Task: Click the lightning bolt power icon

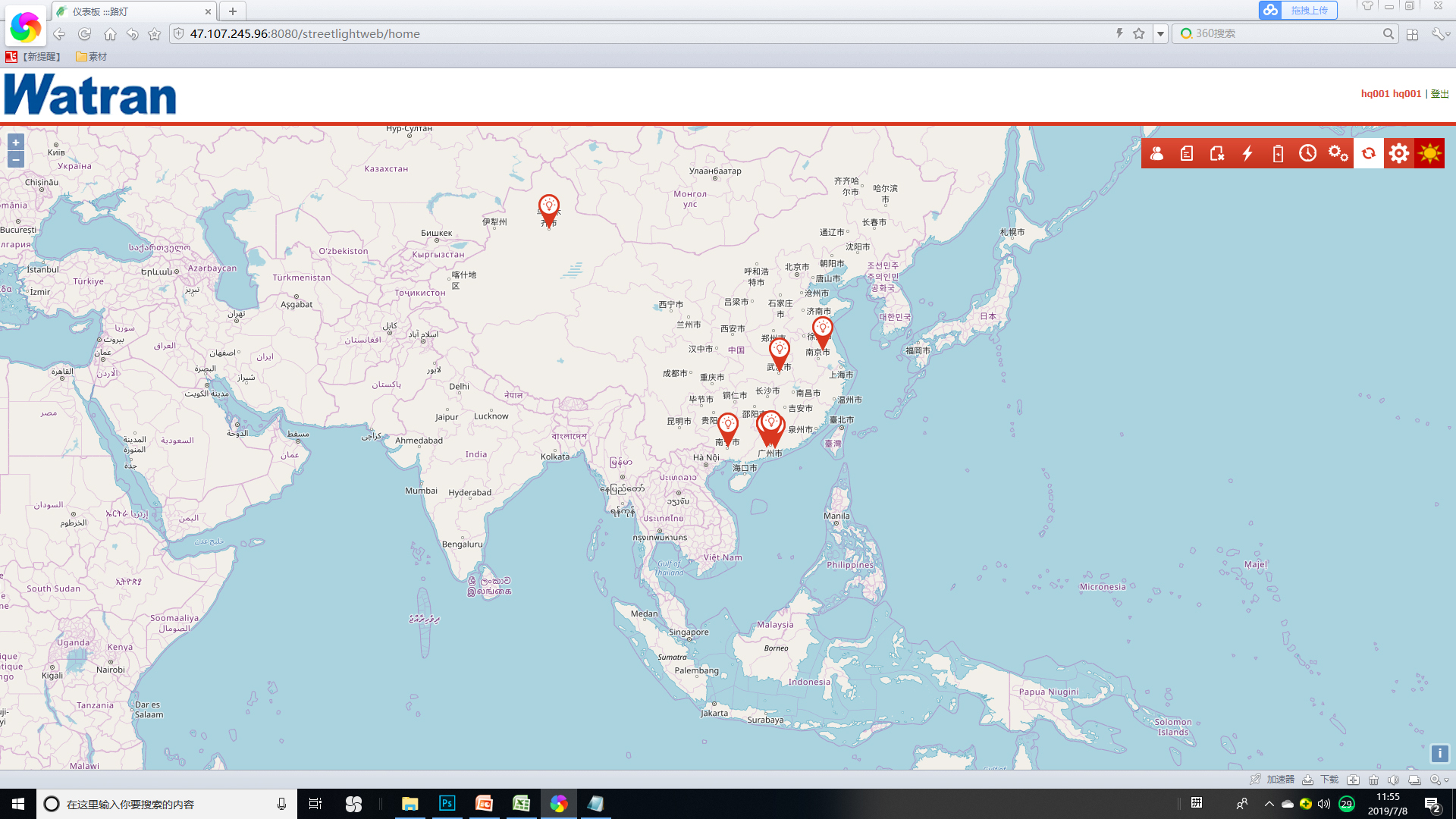Action: coord(1247,153)
